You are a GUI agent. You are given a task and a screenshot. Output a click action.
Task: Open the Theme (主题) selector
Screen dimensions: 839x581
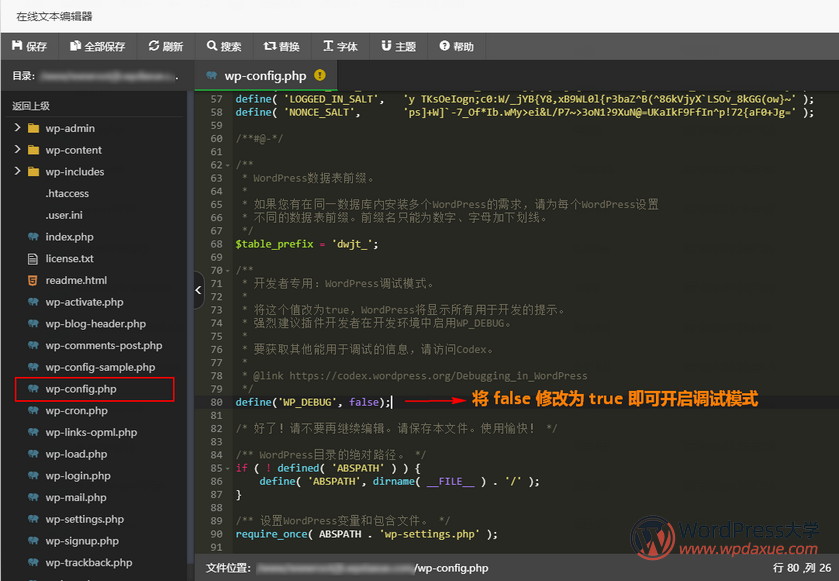pos(398,46)
